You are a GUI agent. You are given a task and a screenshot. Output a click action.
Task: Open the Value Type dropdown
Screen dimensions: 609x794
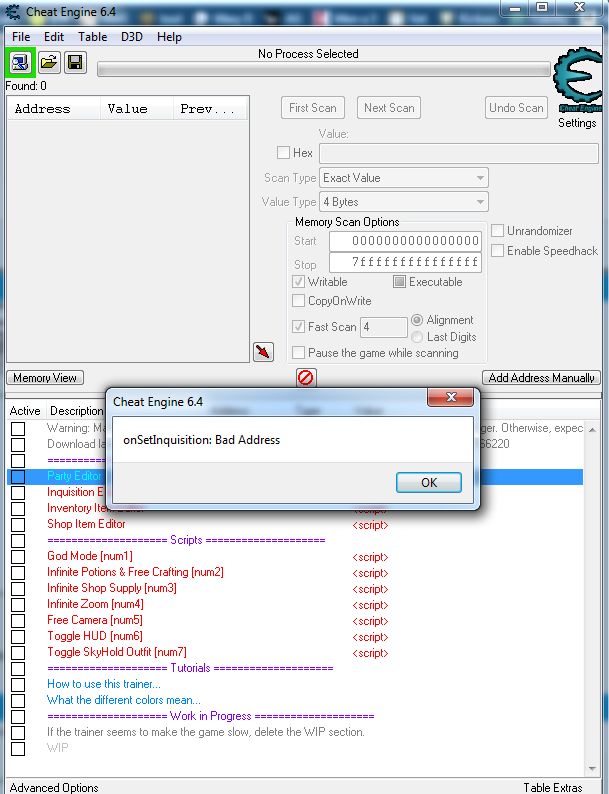tap(404, 202)
